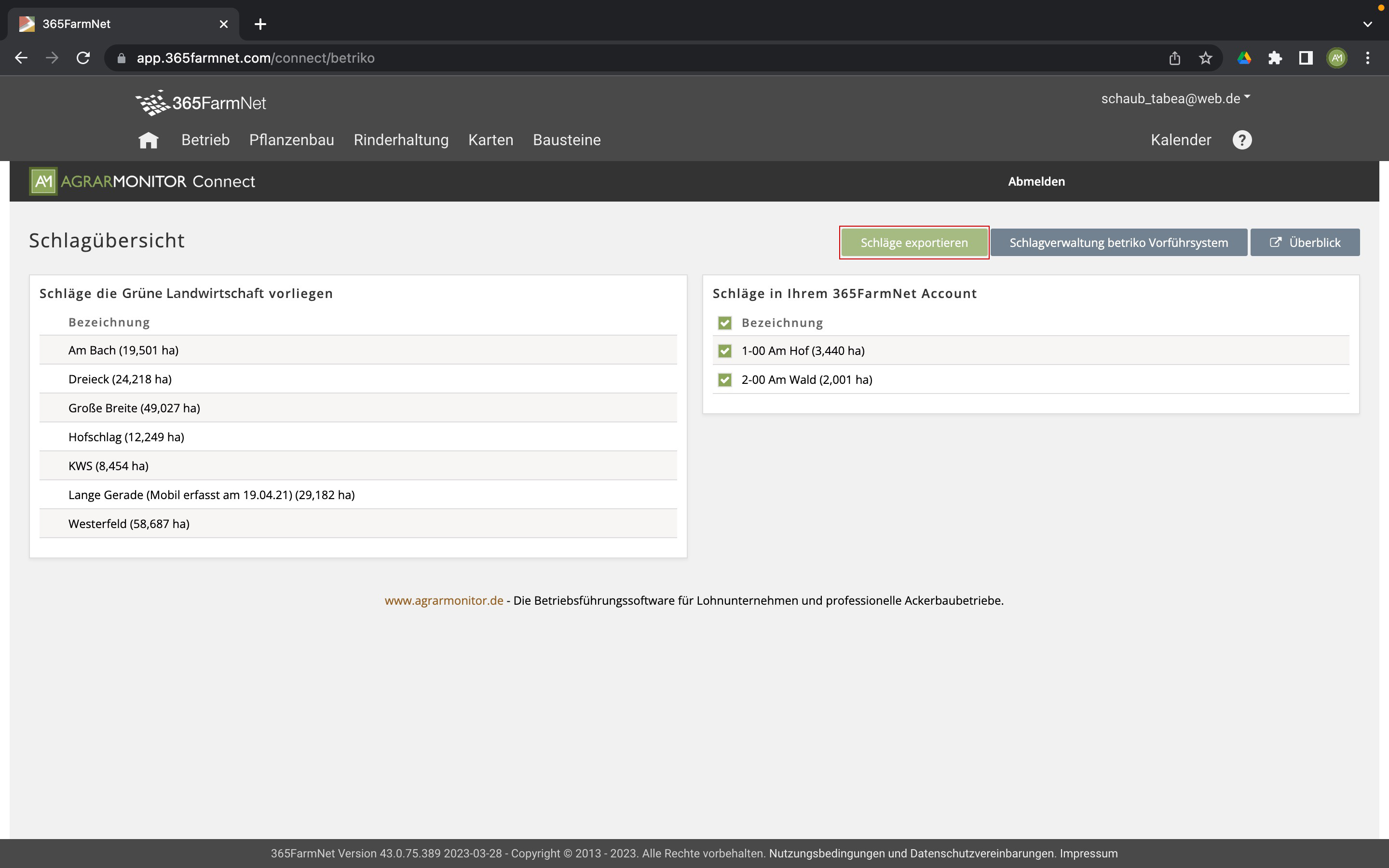Click the Bezeichnung header in left table

[109, 323]
